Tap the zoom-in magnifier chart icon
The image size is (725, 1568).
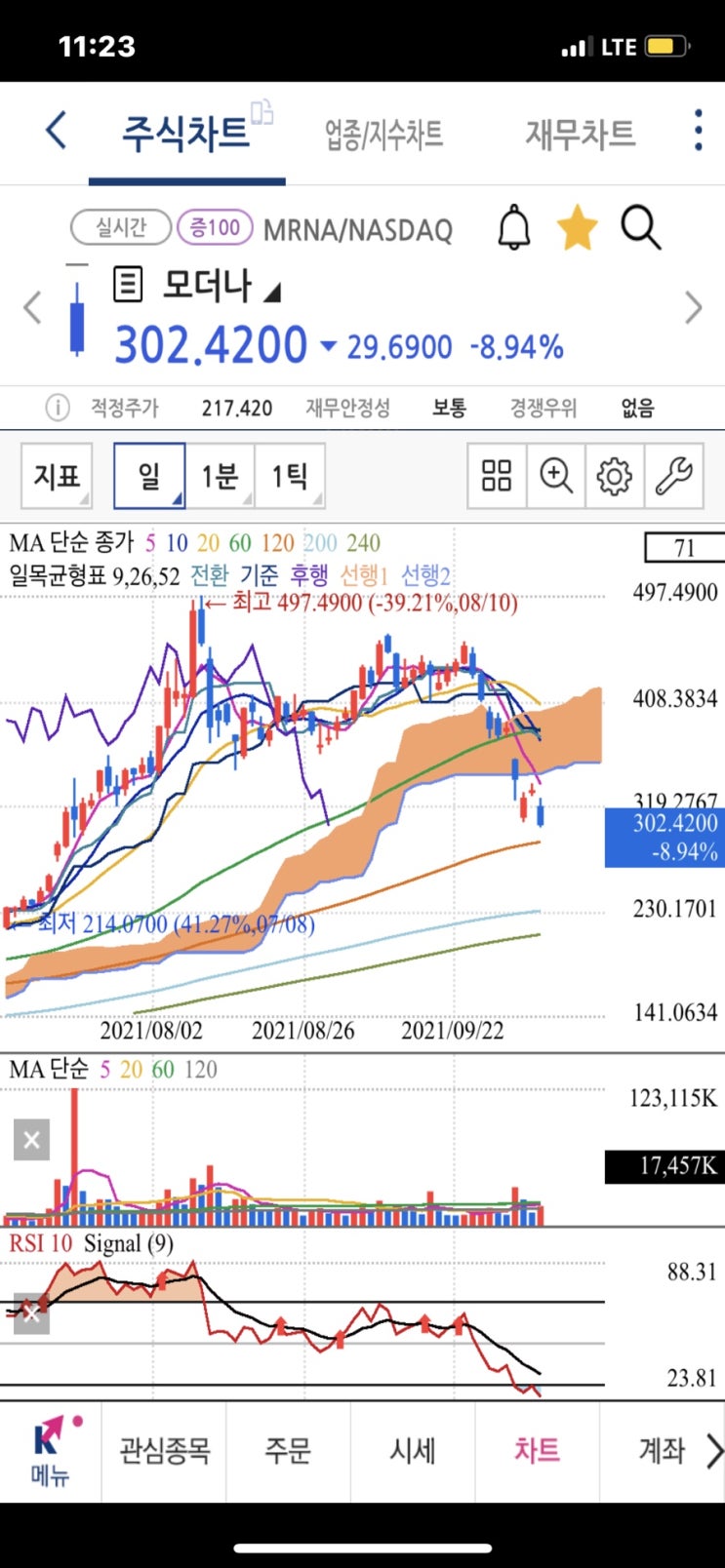556,476
